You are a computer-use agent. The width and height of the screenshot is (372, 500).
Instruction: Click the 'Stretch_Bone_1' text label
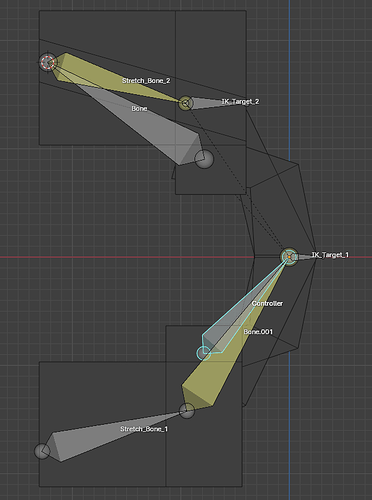144,429
